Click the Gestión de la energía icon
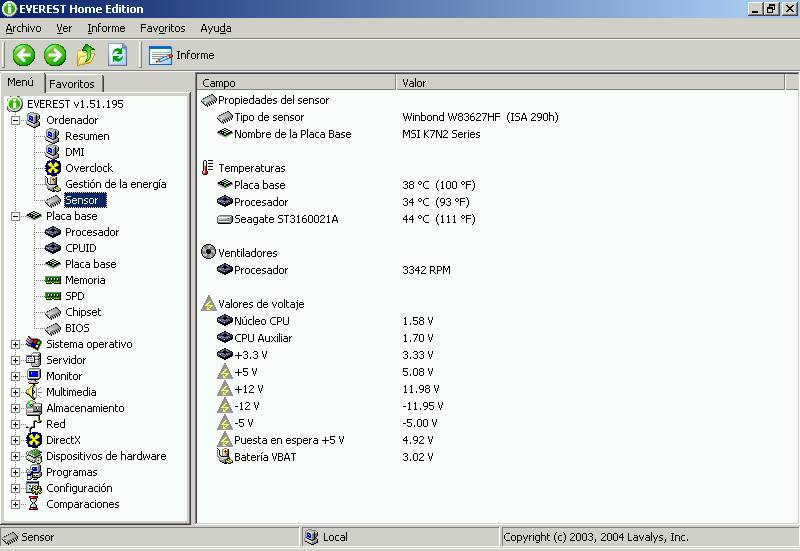Viewport: 800px width, 551px height. click(53, 184)
